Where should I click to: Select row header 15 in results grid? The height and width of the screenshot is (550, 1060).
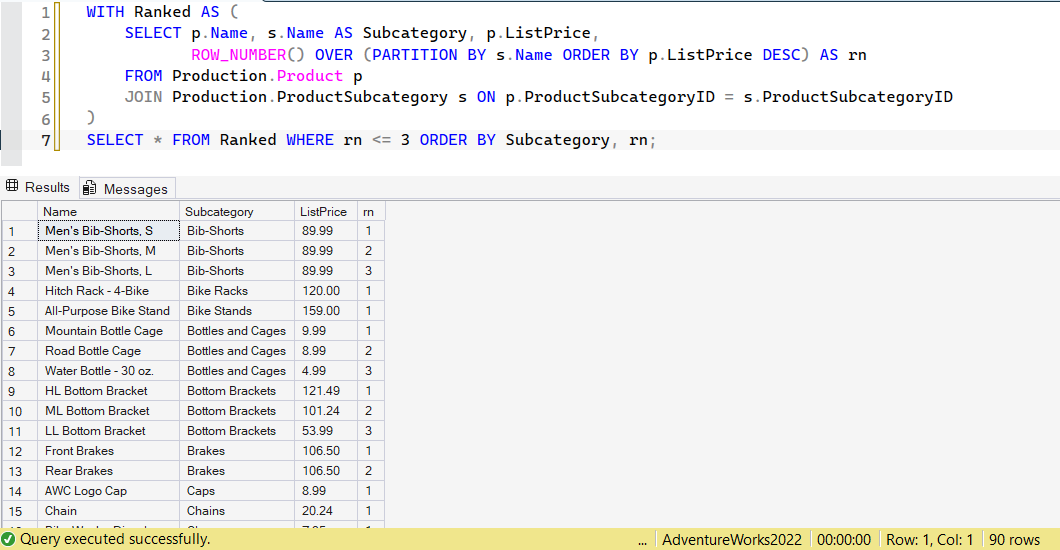click(20, 511)
